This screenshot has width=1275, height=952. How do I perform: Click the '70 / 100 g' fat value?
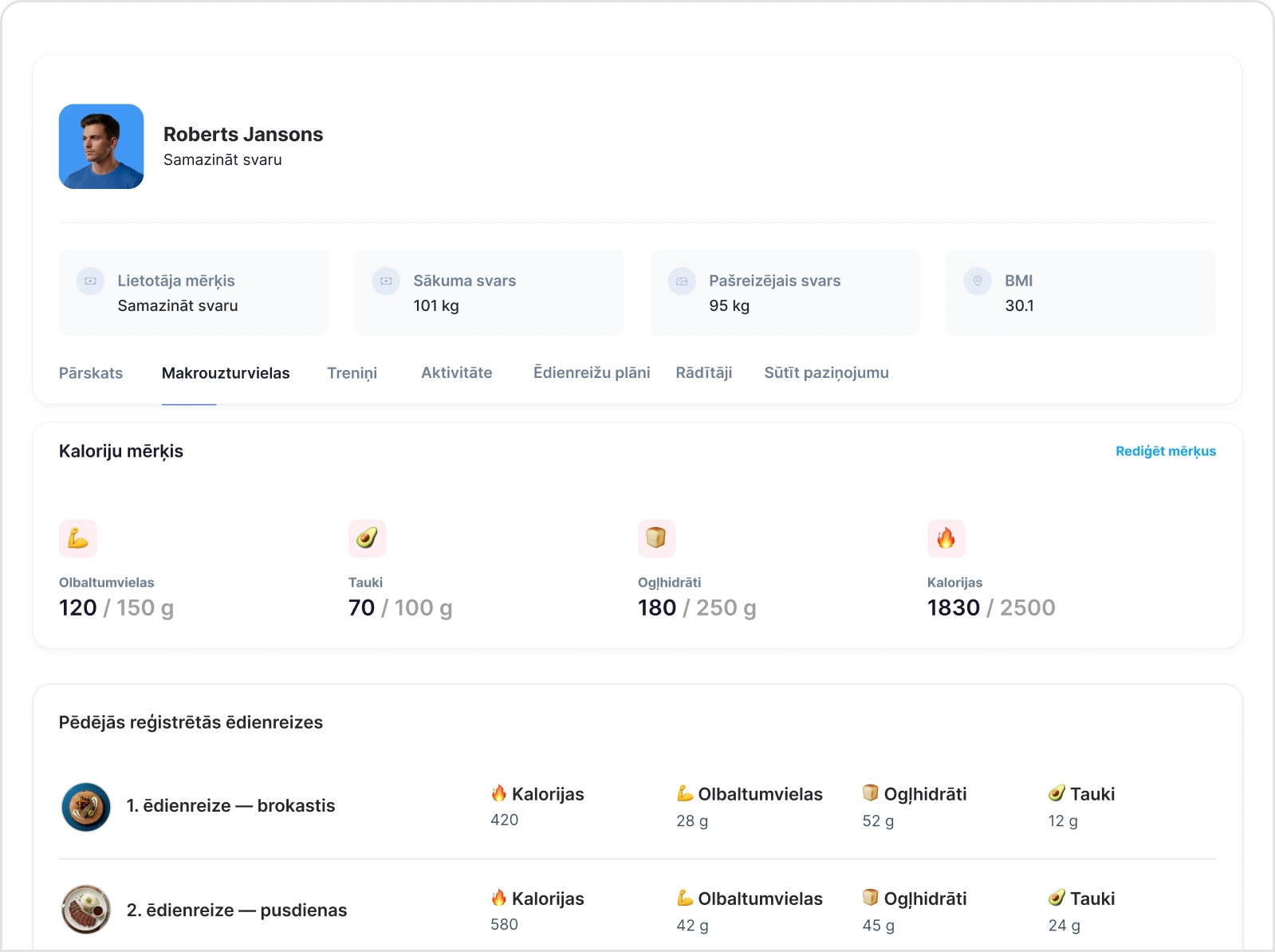400,608
